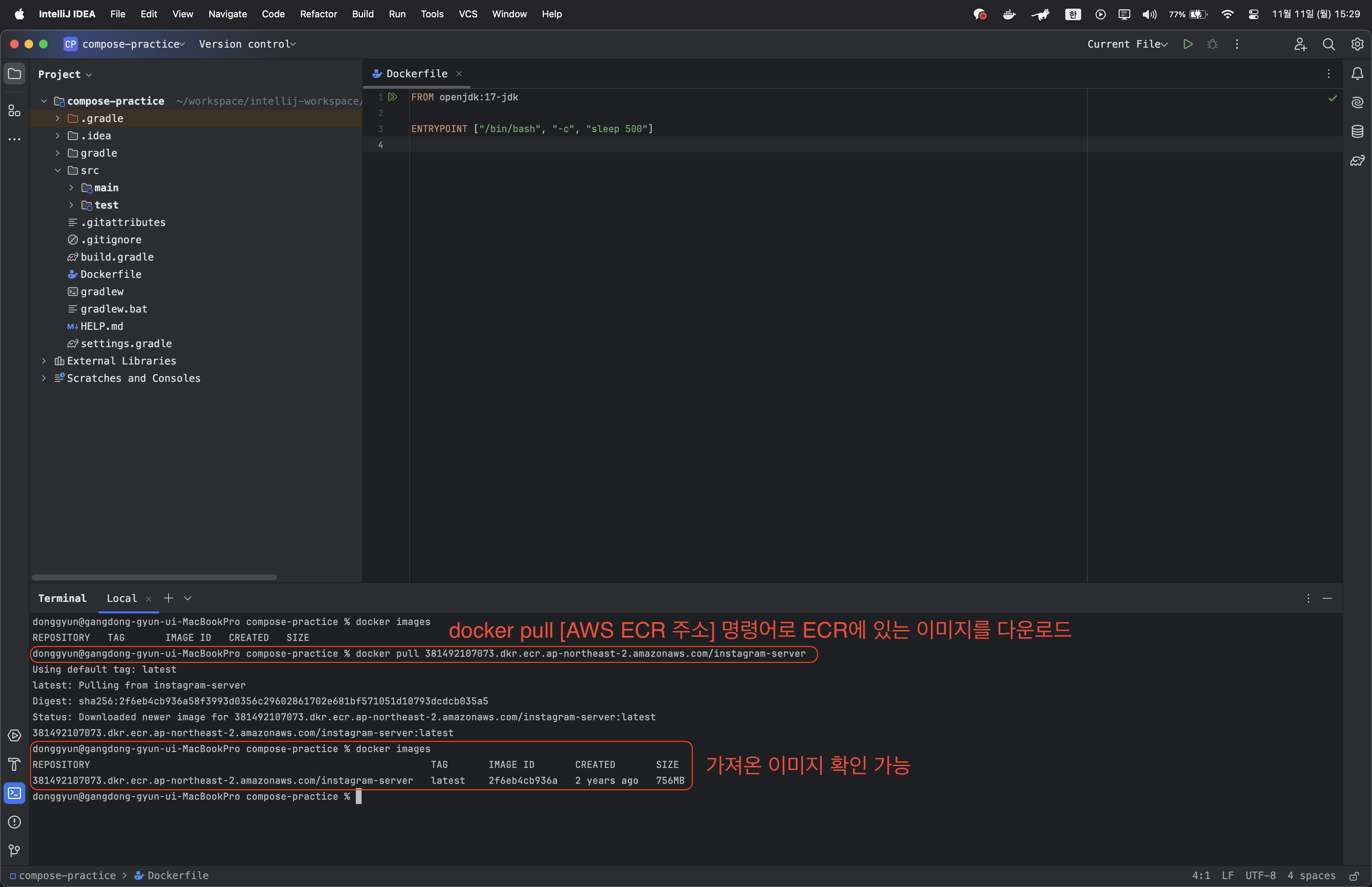Viewport: 1372px width, 887px height.
Task: Open the Structure tool window icon
Action: (14, 110)
